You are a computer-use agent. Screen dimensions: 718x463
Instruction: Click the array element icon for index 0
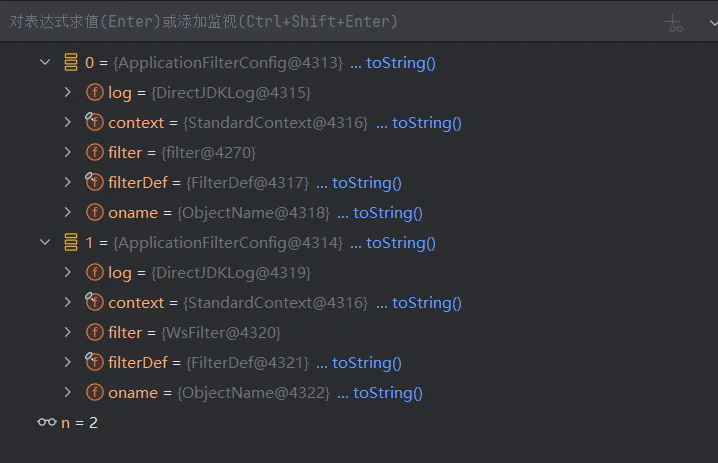[71, 62]
